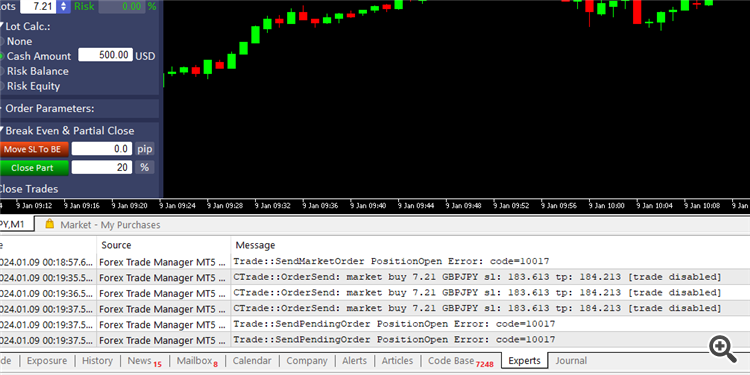
Task: Click the 9 Jan 10:00 time label
Action: tap(607, 206)
